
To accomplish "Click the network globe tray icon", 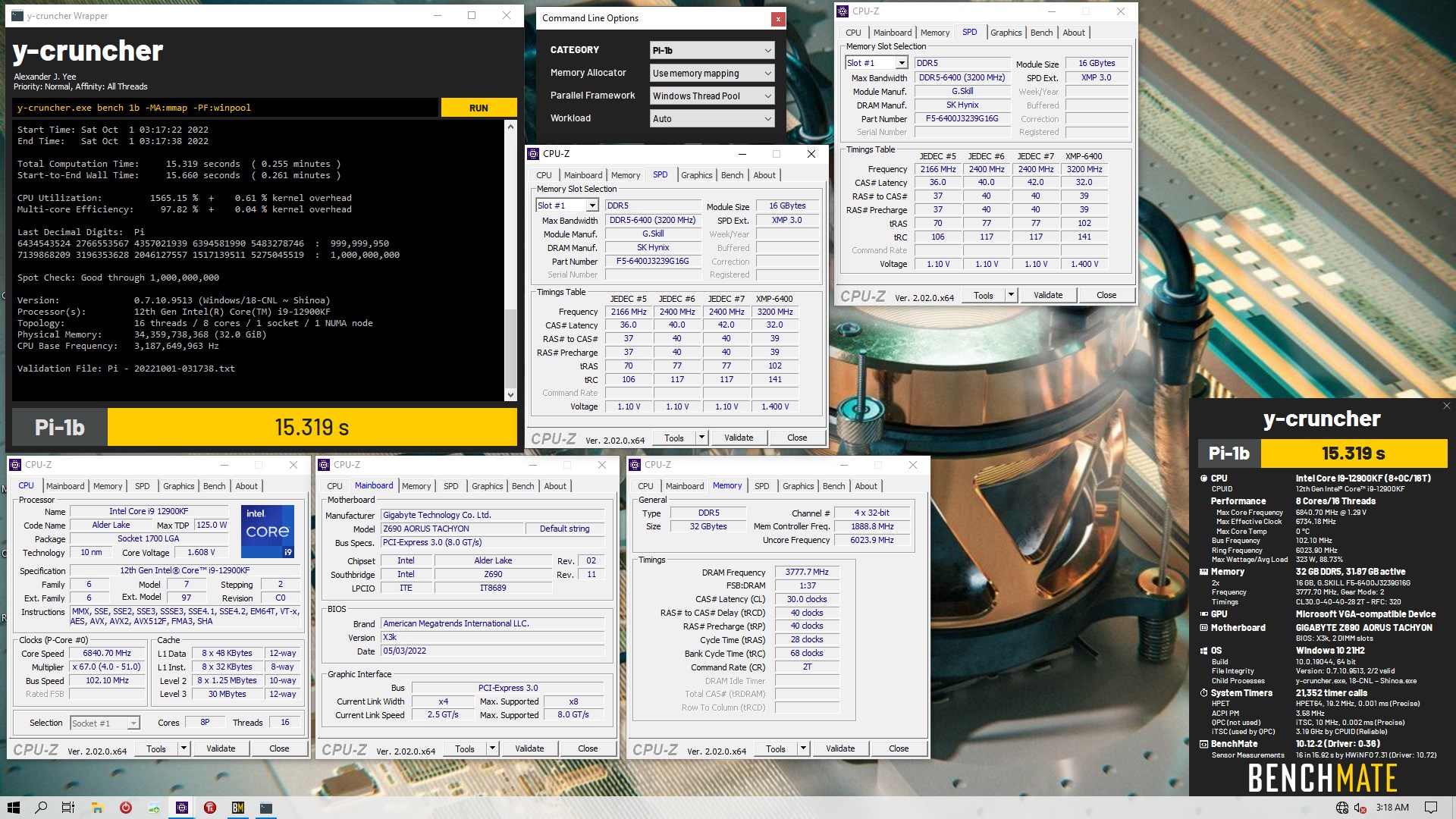I will pyautogui.click(x=1342, y=808).
